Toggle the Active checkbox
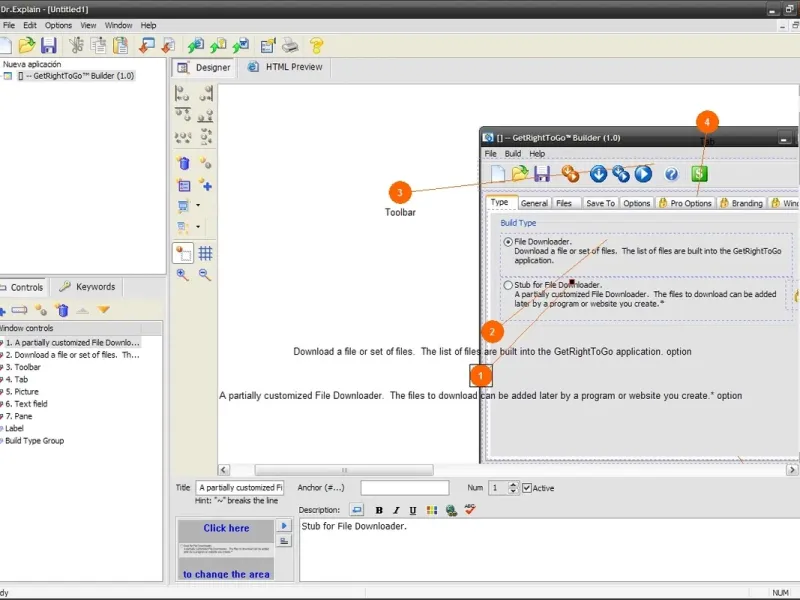This screenshot has width=800, height=600. click(527, 488)
